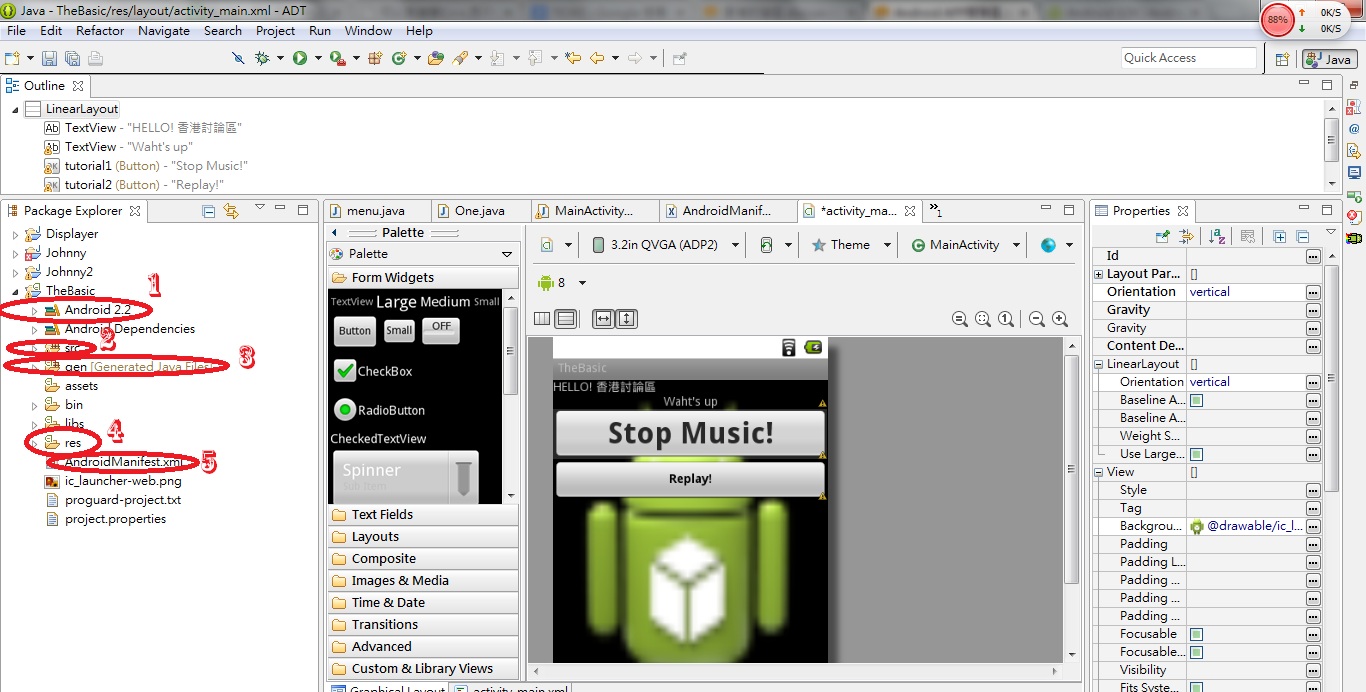The image size is (1366, 692).
Task: Click the Replay! button in layout preview
Action: [690, 479]
